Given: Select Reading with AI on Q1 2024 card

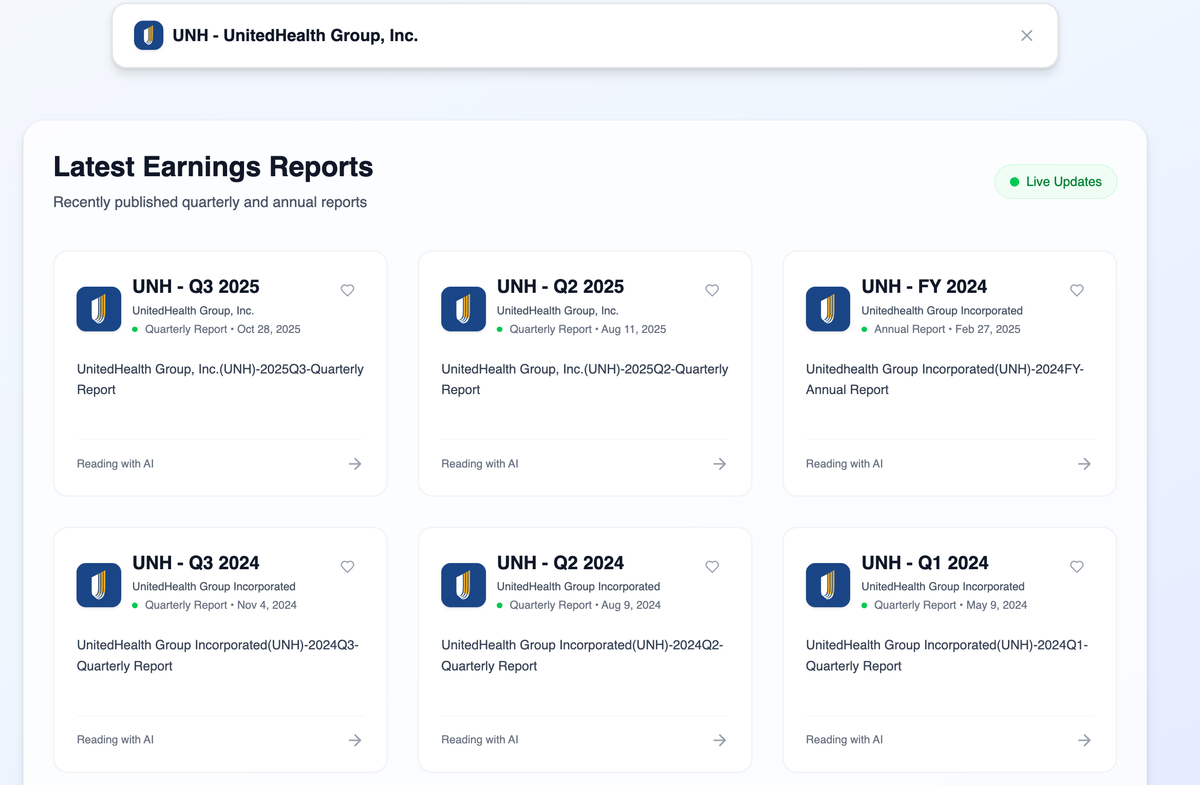Looking at the screenshot, I should 844,740.
